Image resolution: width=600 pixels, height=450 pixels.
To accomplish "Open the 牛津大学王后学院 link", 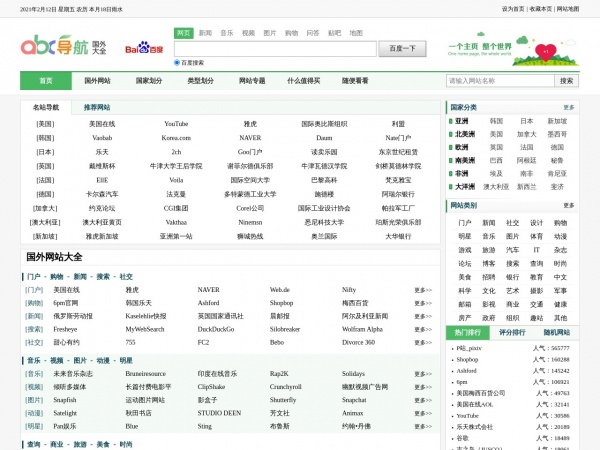I will coord(176,166).
